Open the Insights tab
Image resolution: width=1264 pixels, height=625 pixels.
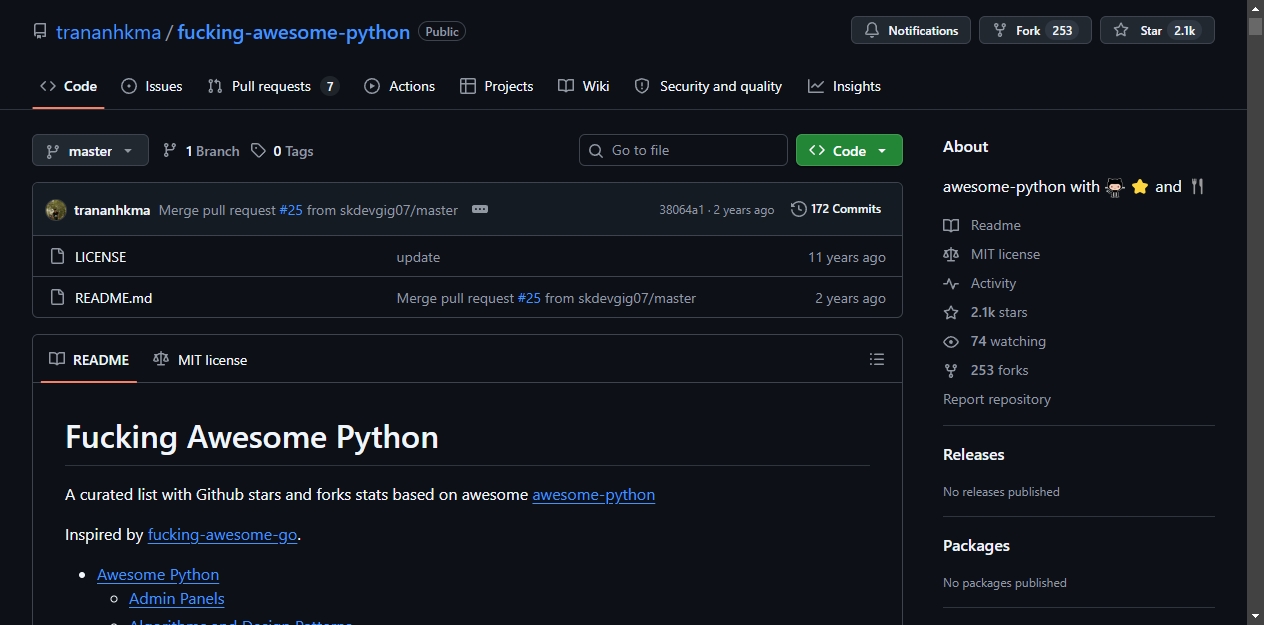point(845,86)
